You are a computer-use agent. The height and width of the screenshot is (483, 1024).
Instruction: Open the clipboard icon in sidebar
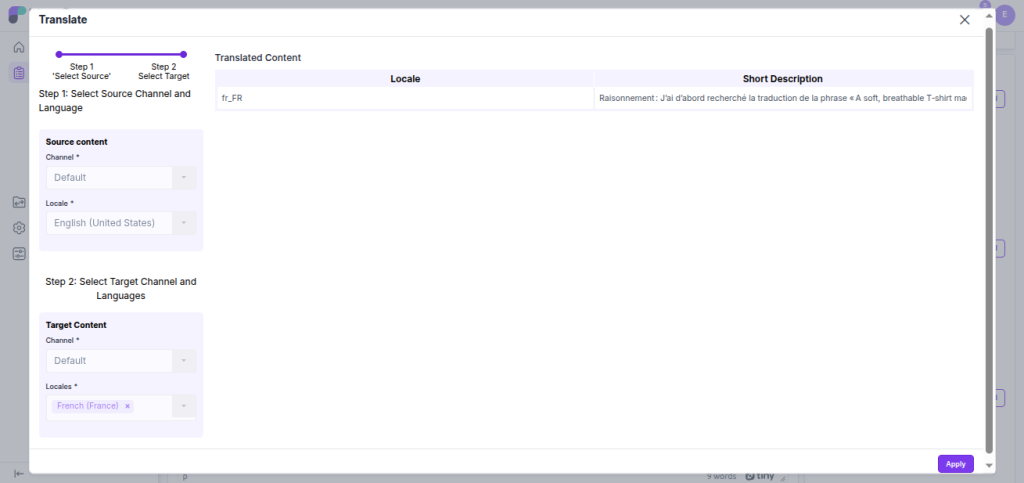point(18,72)
